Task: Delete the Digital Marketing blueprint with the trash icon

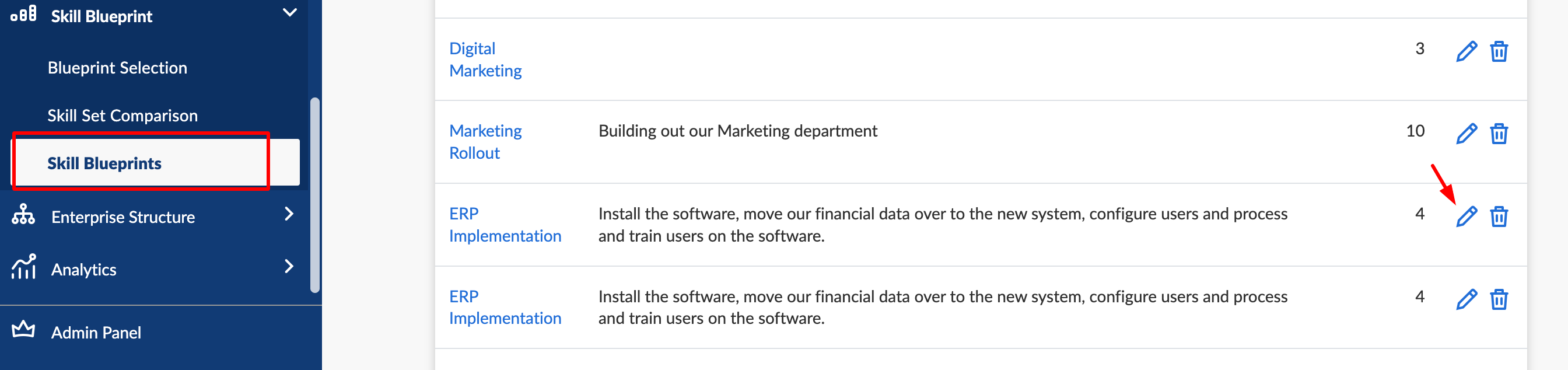Action: (x=1499, y=51)
